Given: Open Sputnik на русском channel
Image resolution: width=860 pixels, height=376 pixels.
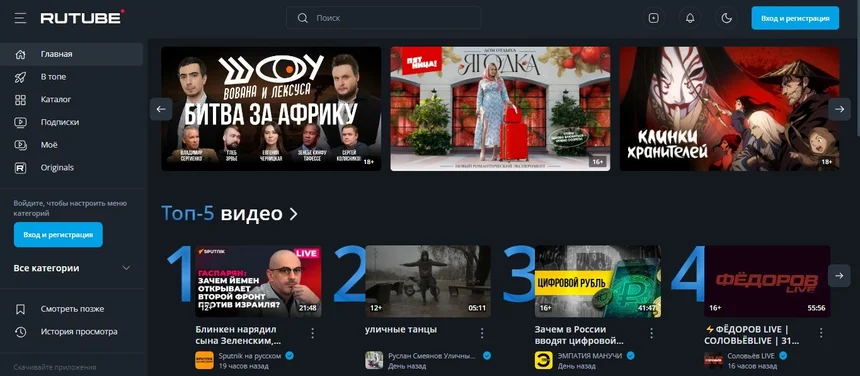Looking at the screenshot, I should point(250,356).
